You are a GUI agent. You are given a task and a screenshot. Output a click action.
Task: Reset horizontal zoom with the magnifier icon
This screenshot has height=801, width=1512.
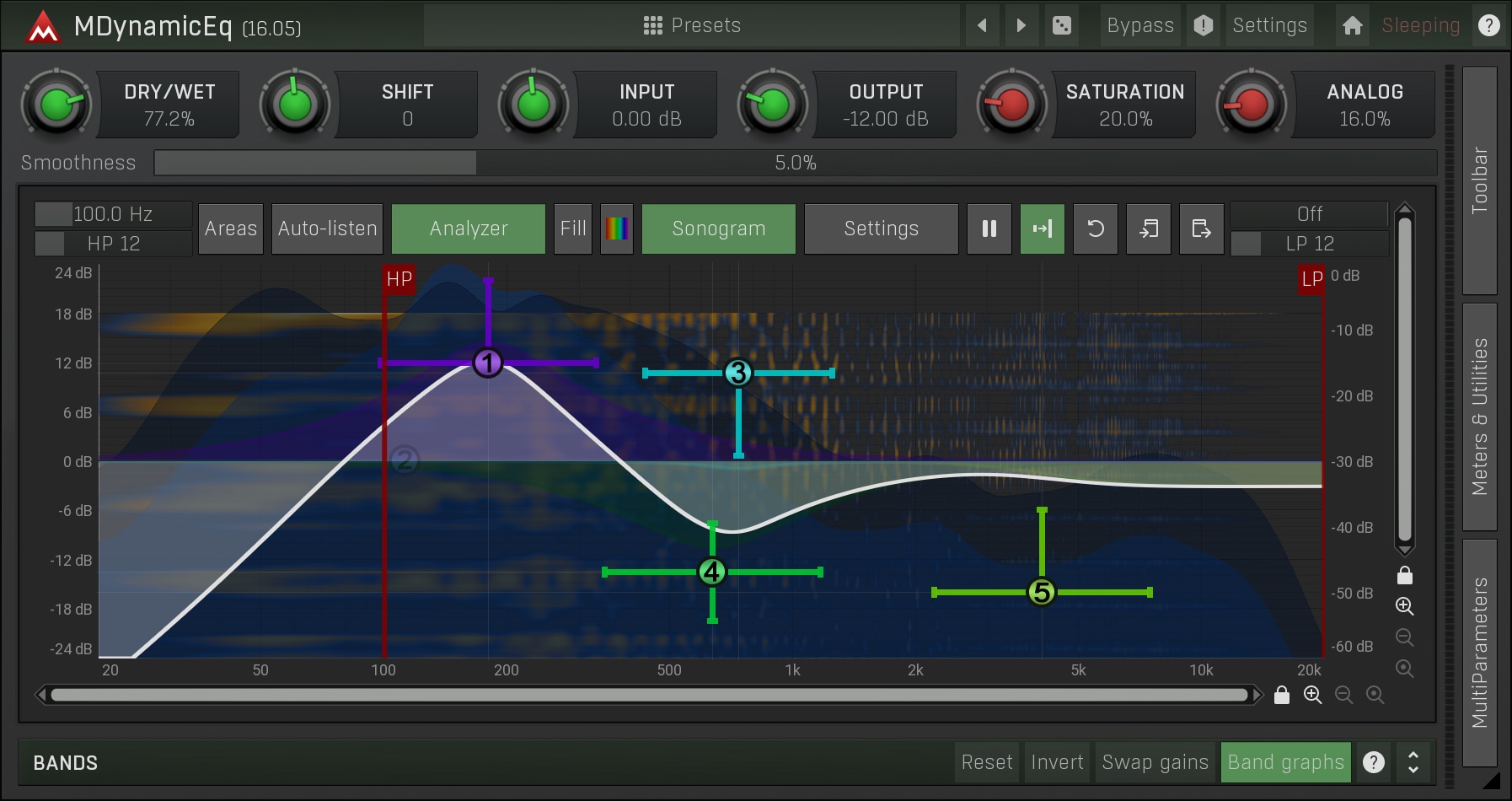pyautogui.click(x=1375, y=695)
